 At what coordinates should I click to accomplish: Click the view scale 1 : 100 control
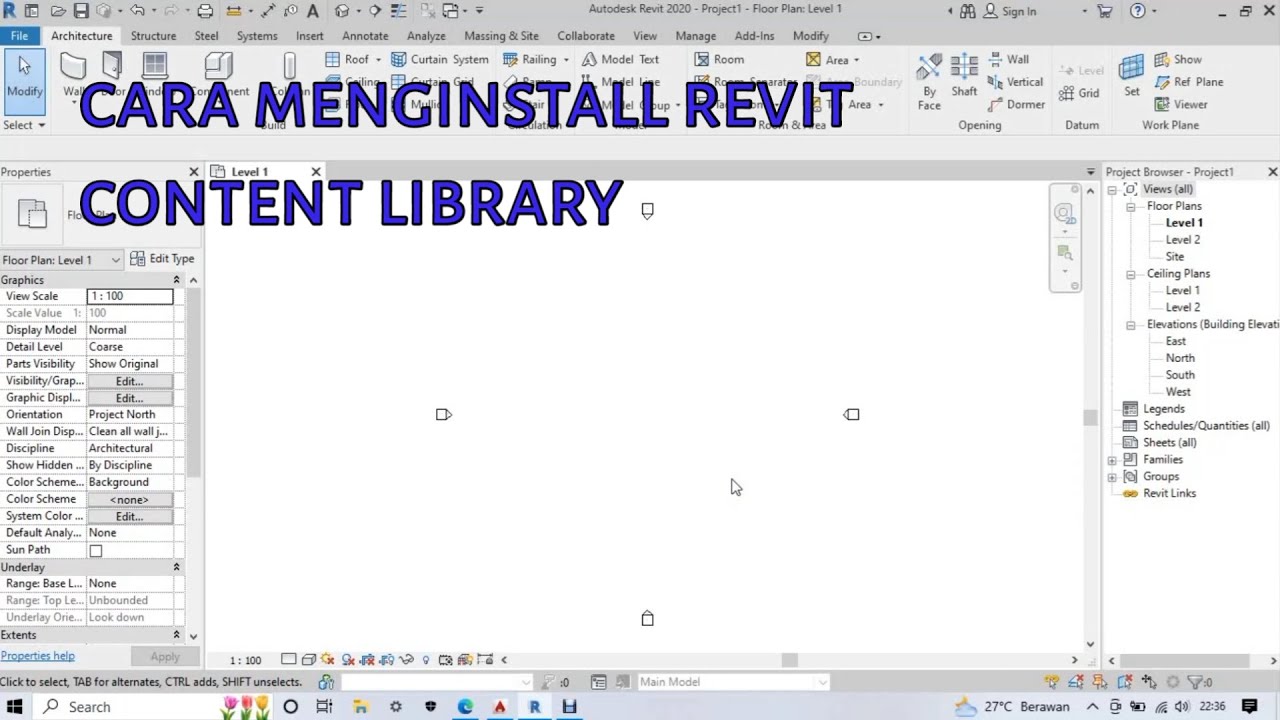click(245, 660)
